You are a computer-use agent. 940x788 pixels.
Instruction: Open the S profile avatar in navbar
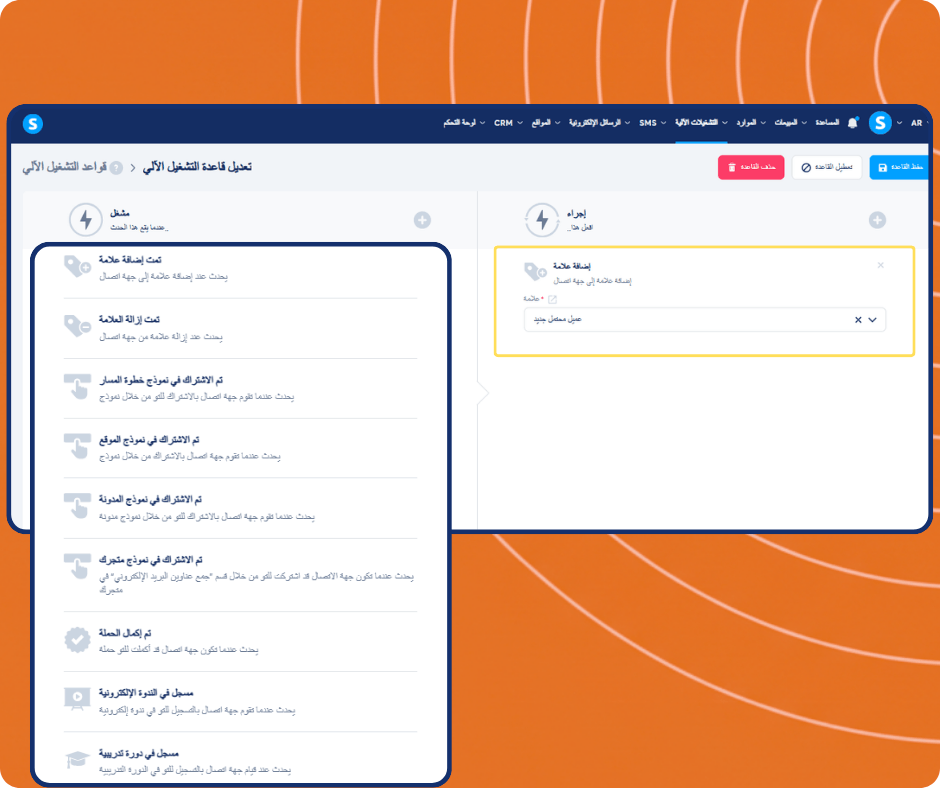click(879, 123)
